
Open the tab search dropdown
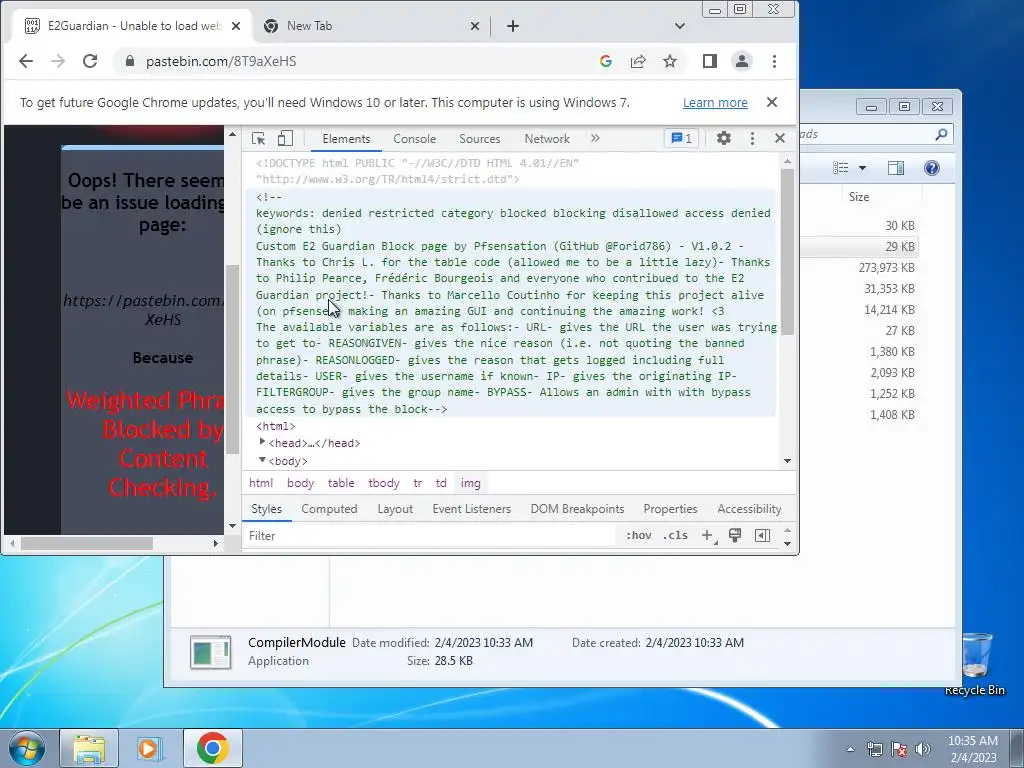[680, 26]
